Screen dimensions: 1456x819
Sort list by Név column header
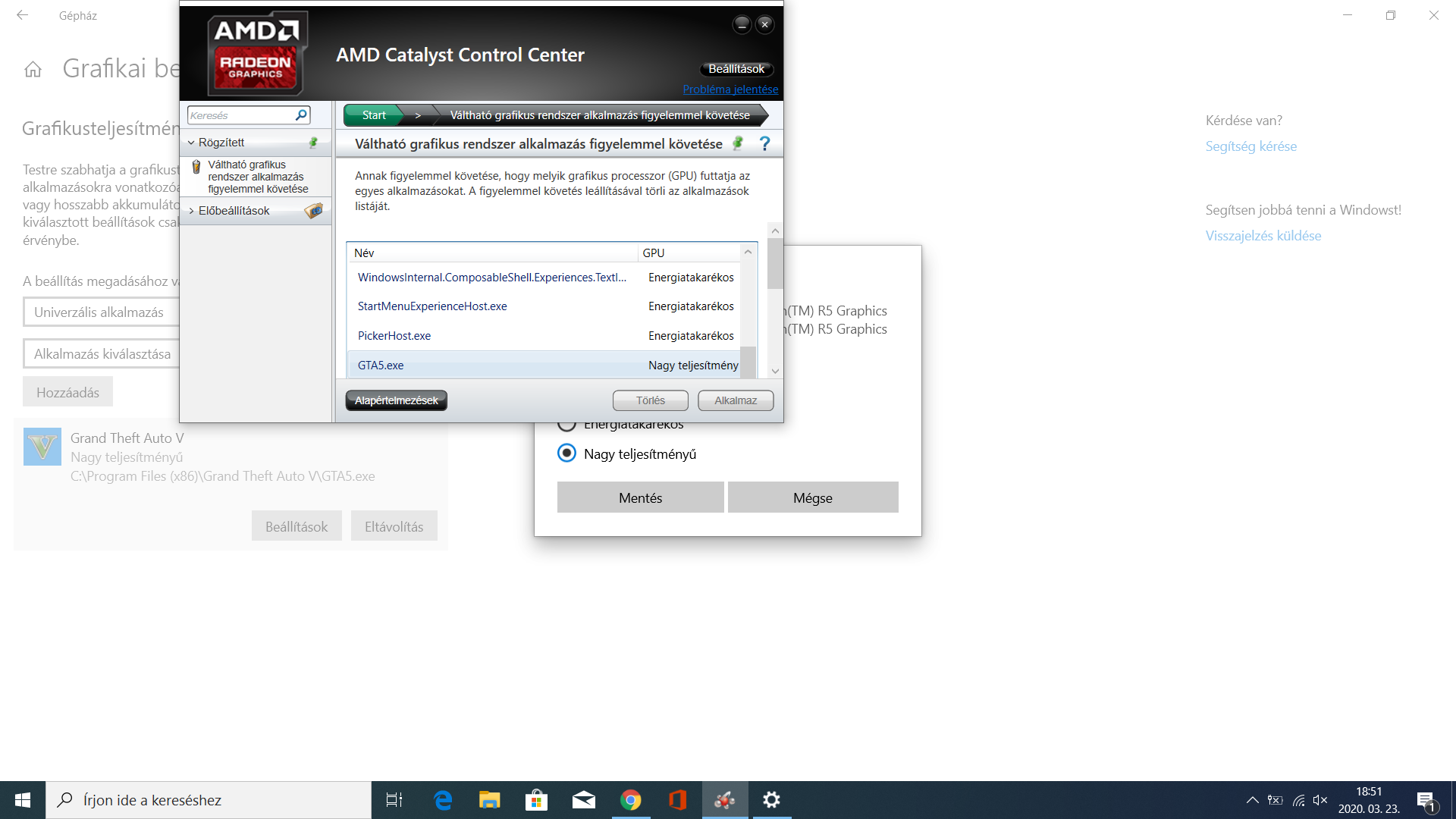[492, 253]
